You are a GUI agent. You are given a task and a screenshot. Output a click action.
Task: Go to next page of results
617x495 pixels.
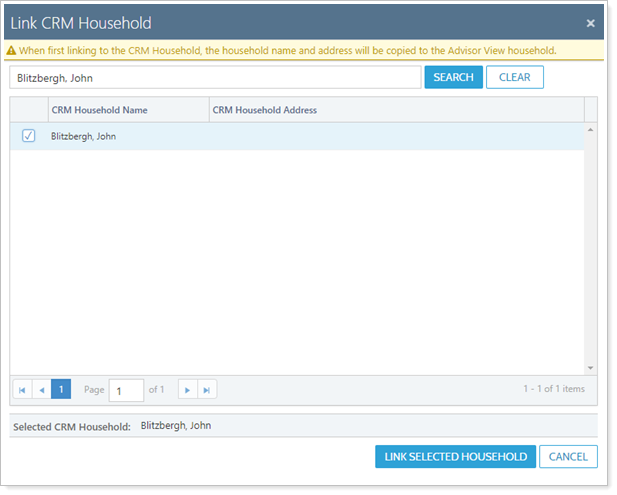tap(187, 389)
